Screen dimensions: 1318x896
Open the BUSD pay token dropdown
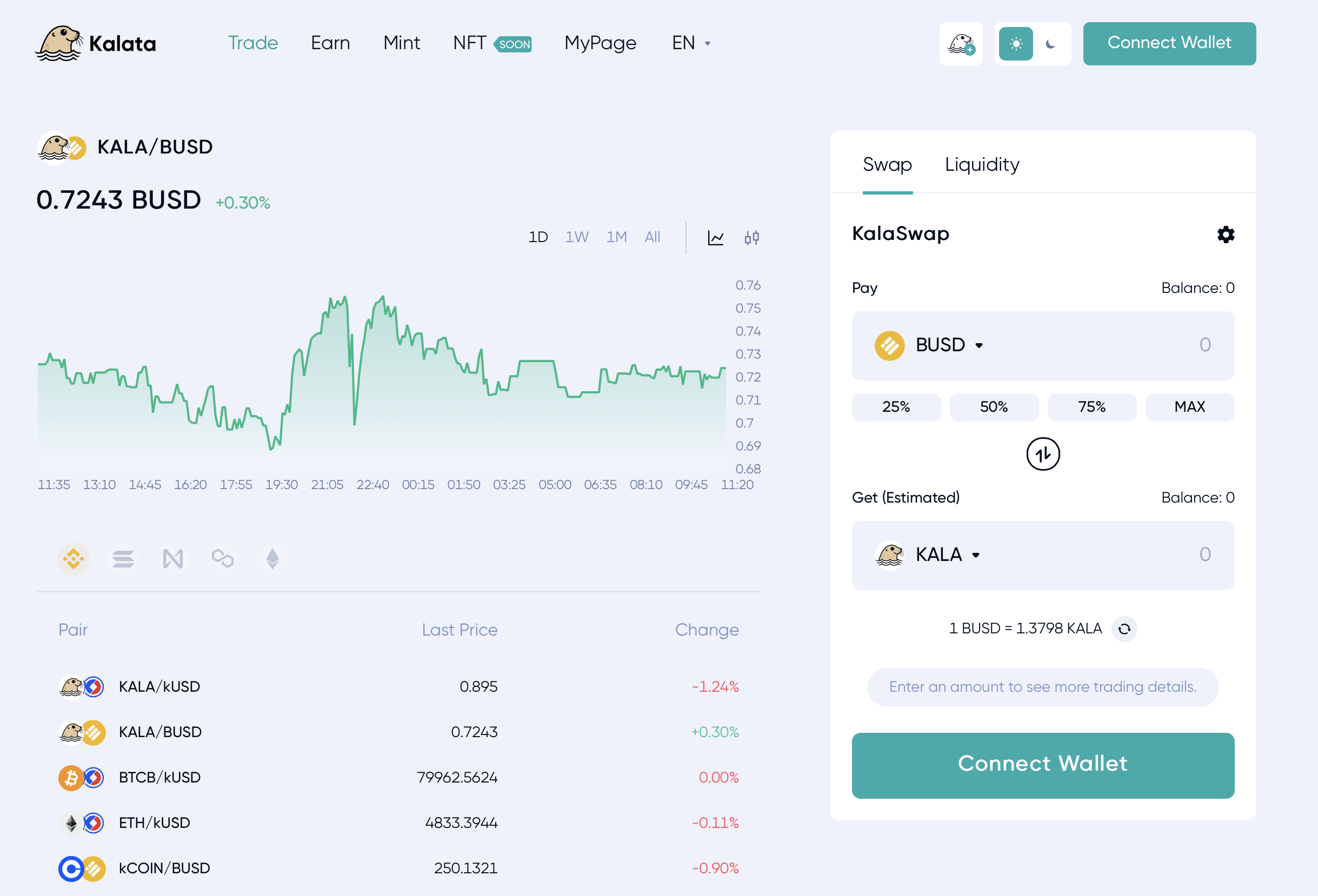pos(949,345)
